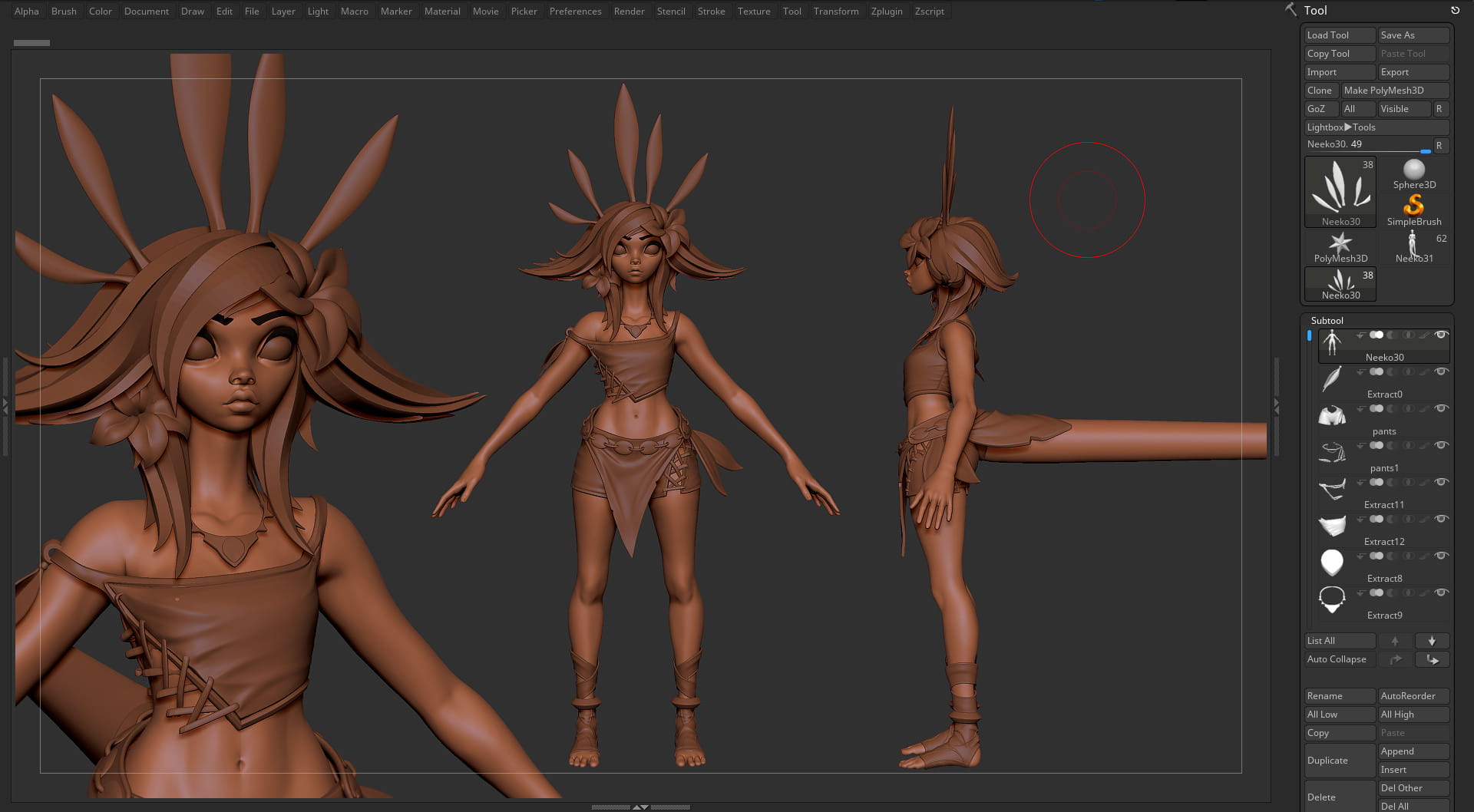Viewport: 1474px width, 812px height.
Task: Toggle union mode on Neeko30 subtool row
Action: tap(1377, 335)
